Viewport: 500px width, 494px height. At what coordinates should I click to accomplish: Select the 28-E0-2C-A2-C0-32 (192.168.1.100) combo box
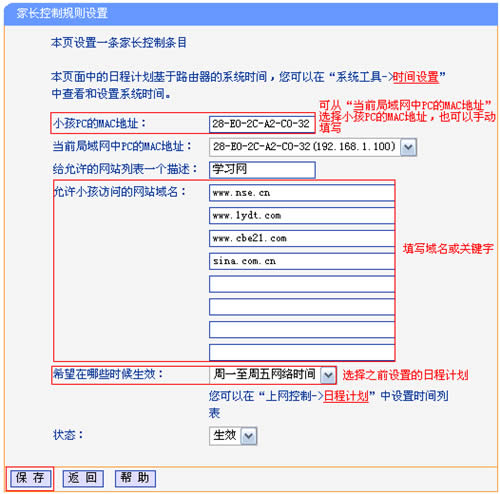[313, 147]
